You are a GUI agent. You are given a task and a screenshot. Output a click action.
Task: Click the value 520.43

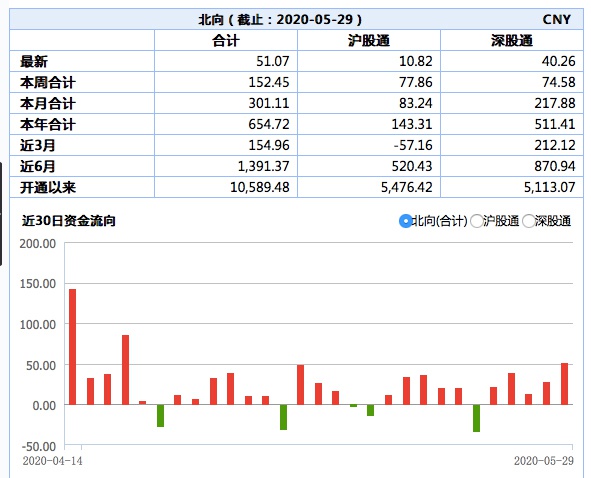[412, 166]
